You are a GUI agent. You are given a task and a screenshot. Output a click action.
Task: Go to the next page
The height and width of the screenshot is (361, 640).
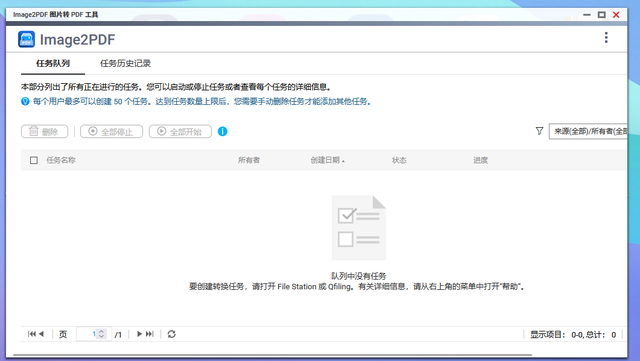(x=139, y=334)
